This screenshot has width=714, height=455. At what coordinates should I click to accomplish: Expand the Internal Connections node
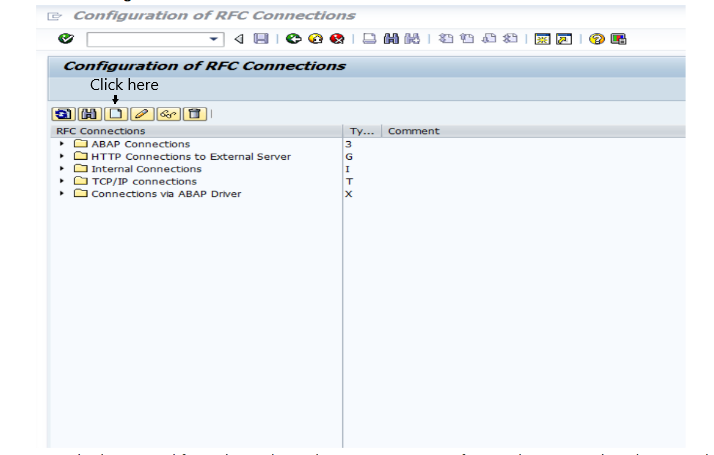pos(62,169)
